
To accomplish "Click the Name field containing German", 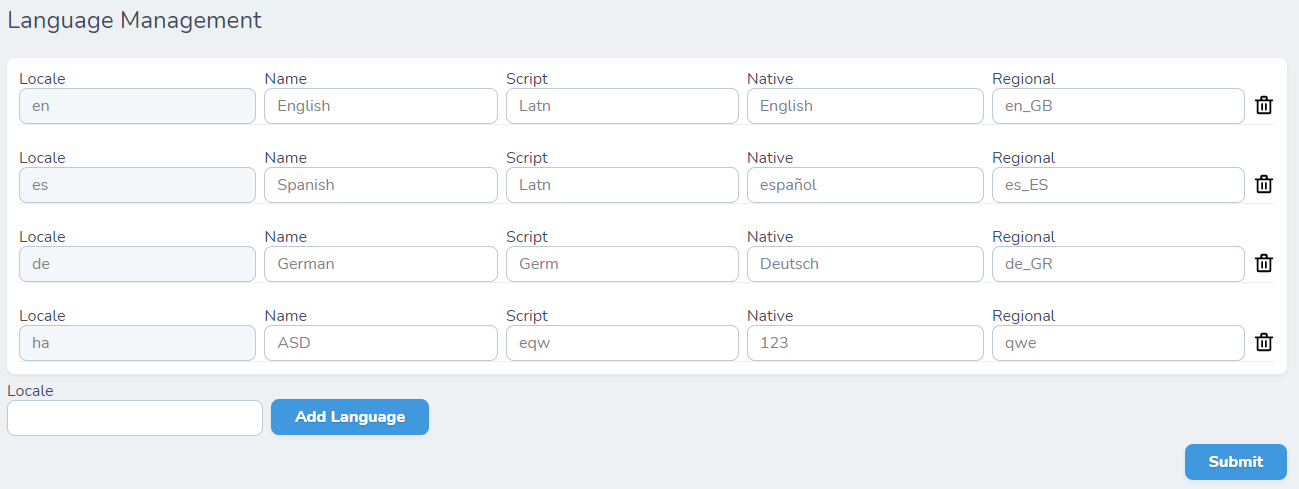I will tap(380, 264).
